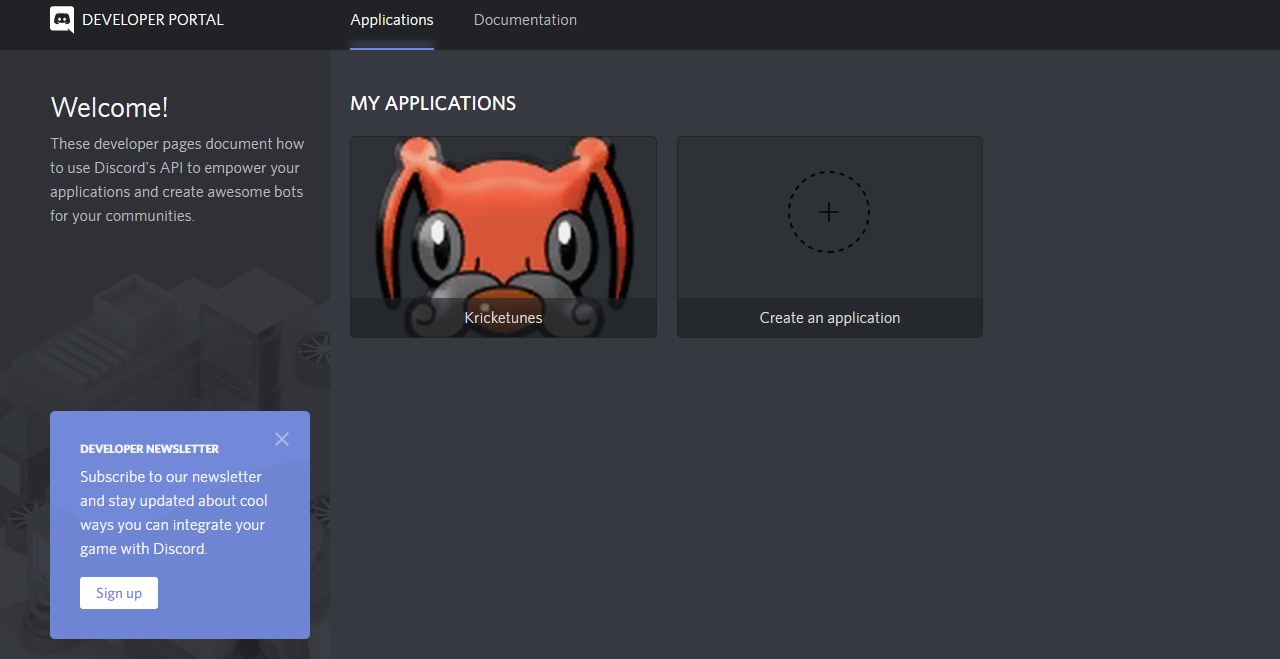The height and width of the screenshot is (659, 1280).
Task: Open the Documentation tab
Action: tap(525, 20)
